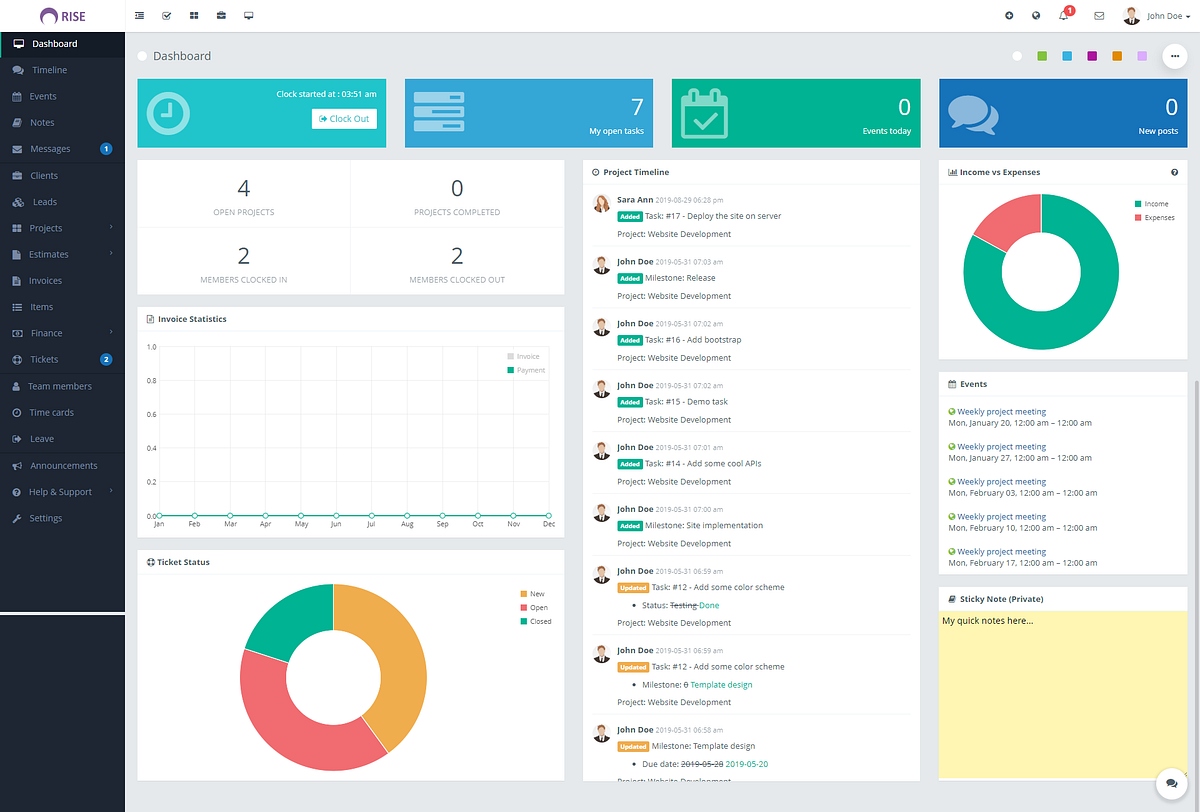The image size is (1200, 812).
Task: Select the green dashboard color swatch
Action: point(1041,56)
